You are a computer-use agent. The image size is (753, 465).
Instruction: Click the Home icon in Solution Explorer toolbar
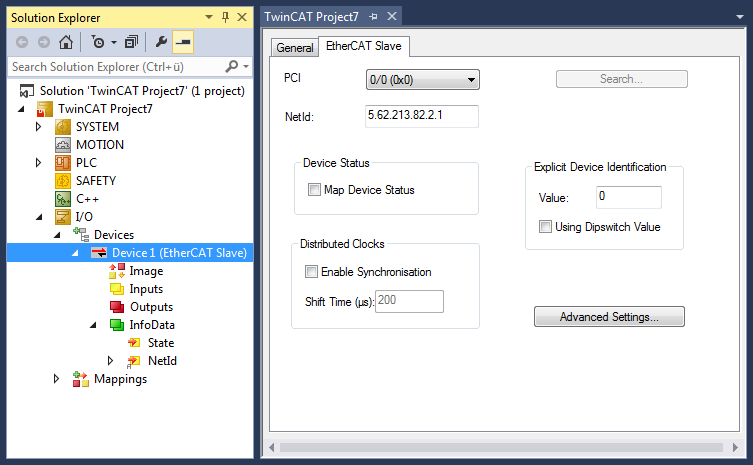(66, 42)
